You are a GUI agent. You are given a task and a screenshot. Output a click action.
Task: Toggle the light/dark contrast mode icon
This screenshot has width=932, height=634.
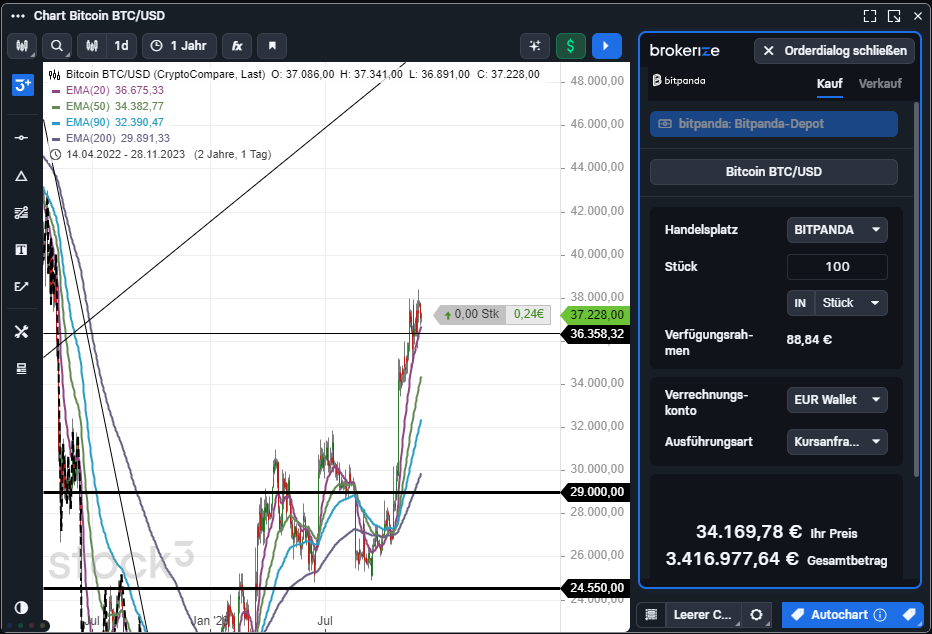tap(21, 607)
